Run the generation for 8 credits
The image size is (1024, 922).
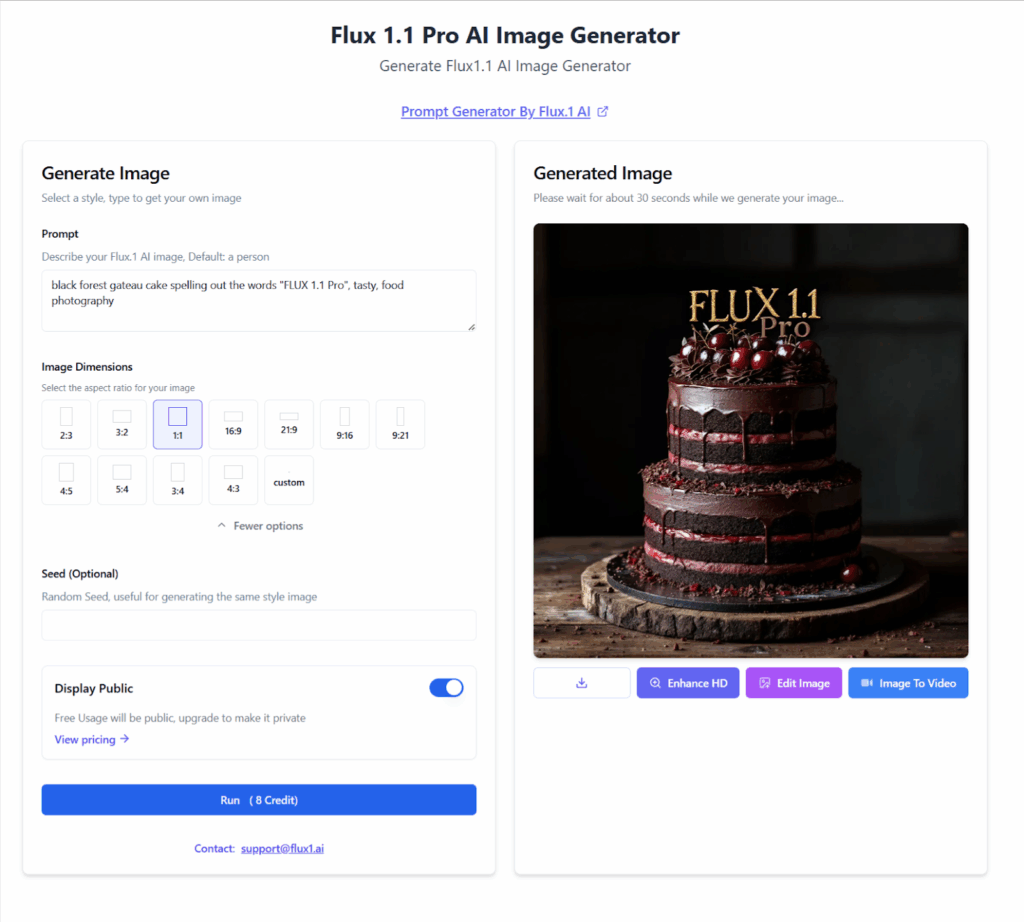[259, 800]
